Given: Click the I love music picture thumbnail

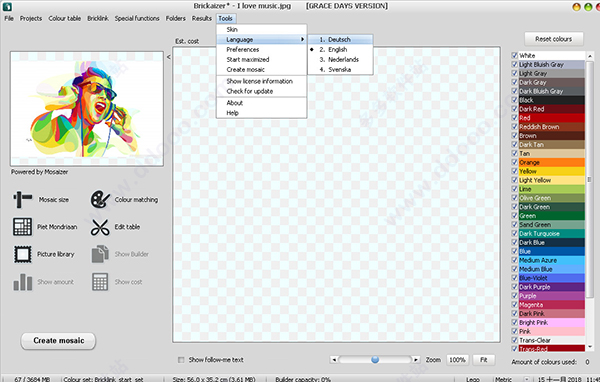Looking at the screenshot, I should [87, 109].
